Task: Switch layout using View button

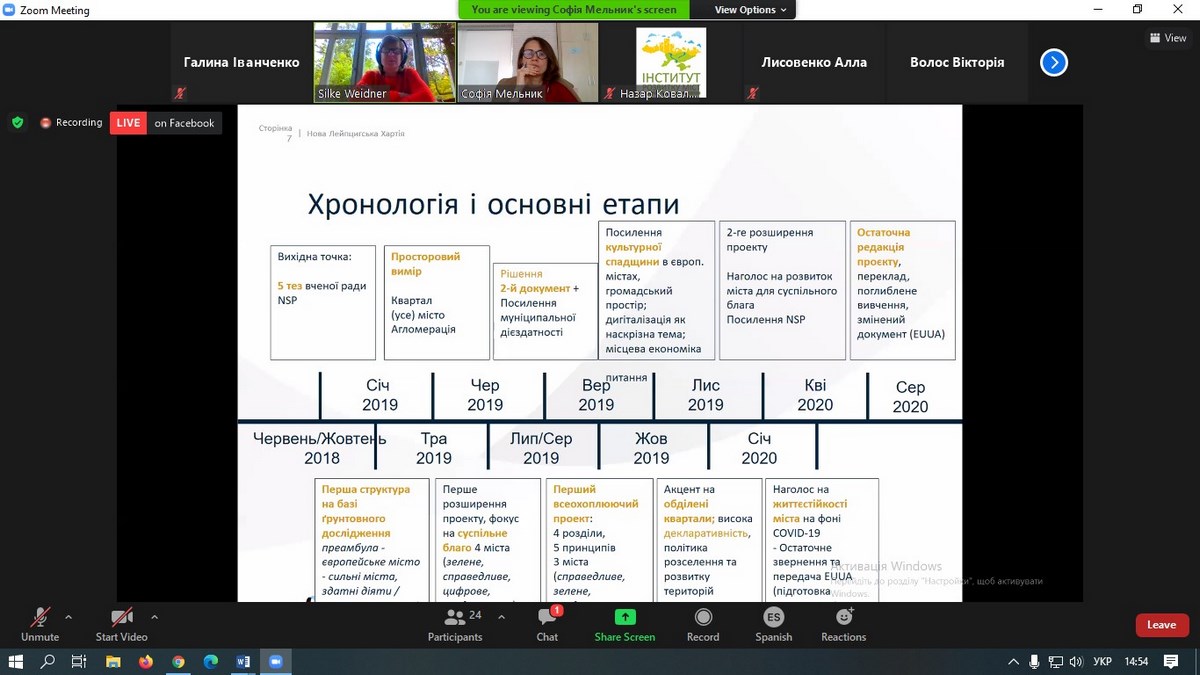Action: coord(1167,38)
